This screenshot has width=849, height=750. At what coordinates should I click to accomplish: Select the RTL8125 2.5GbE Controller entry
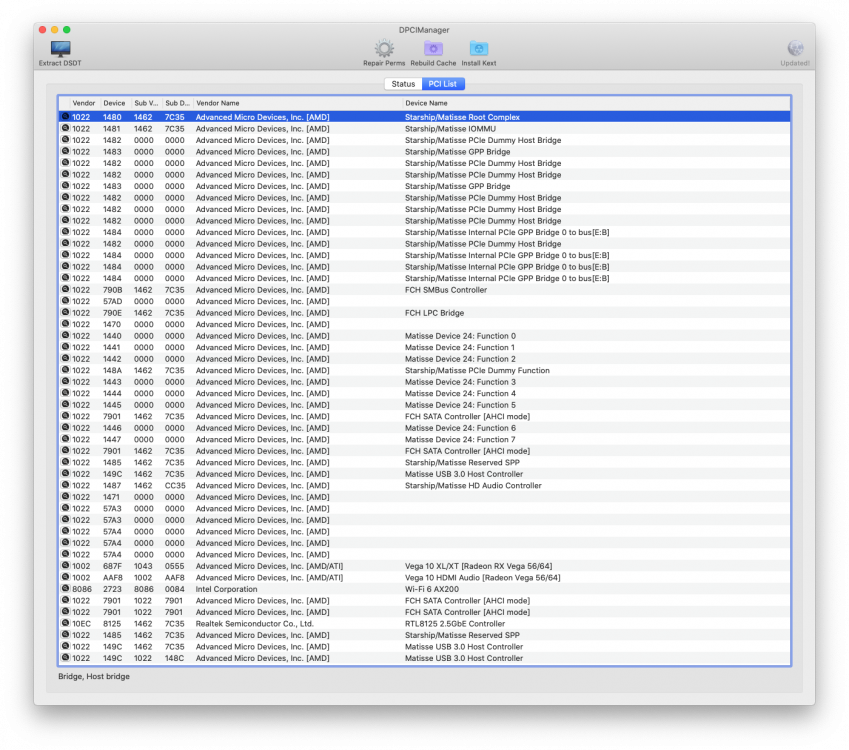coord(455,624)
